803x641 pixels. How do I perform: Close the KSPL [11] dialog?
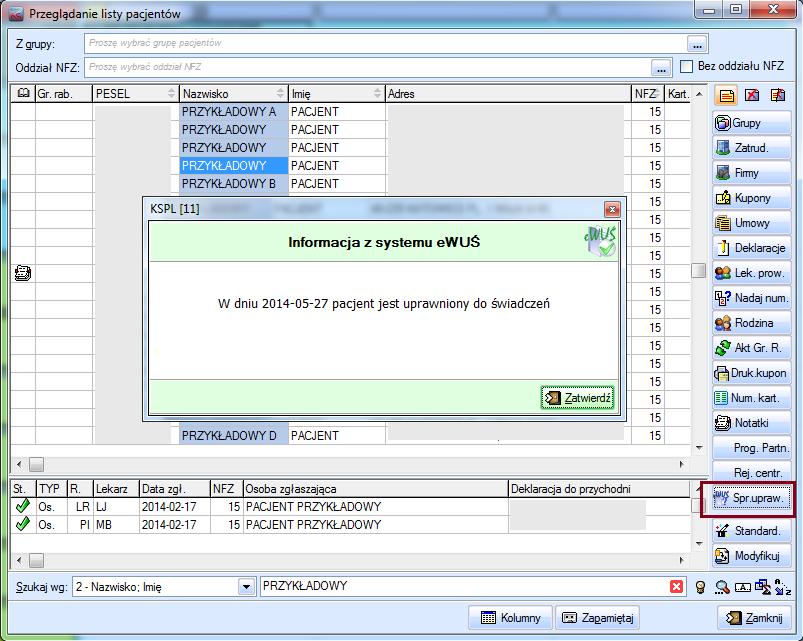click(612, 209)
